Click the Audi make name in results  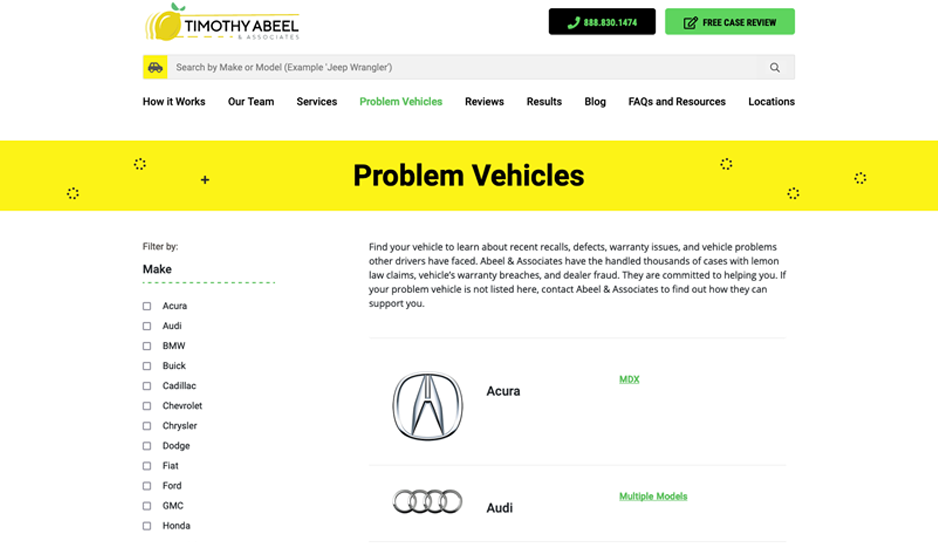(500, 508)
